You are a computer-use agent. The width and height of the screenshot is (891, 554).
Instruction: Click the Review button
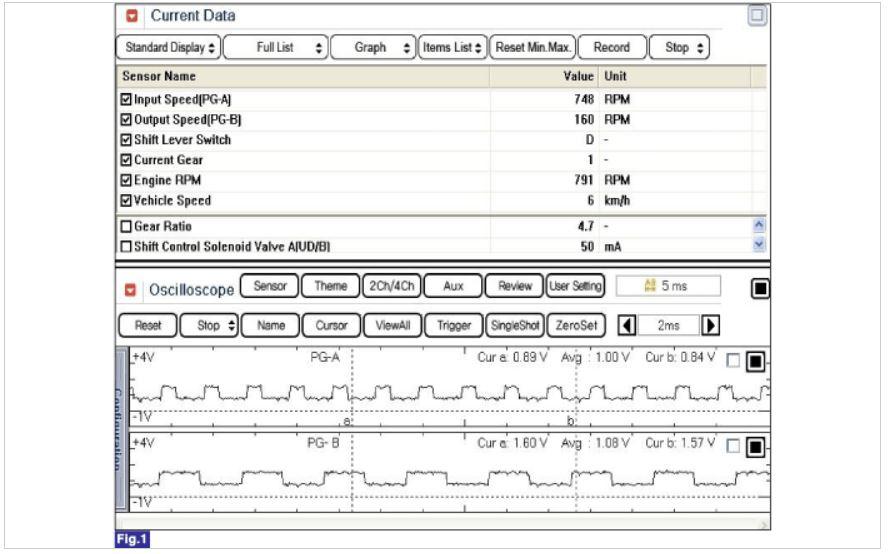[x=515, y=286]
